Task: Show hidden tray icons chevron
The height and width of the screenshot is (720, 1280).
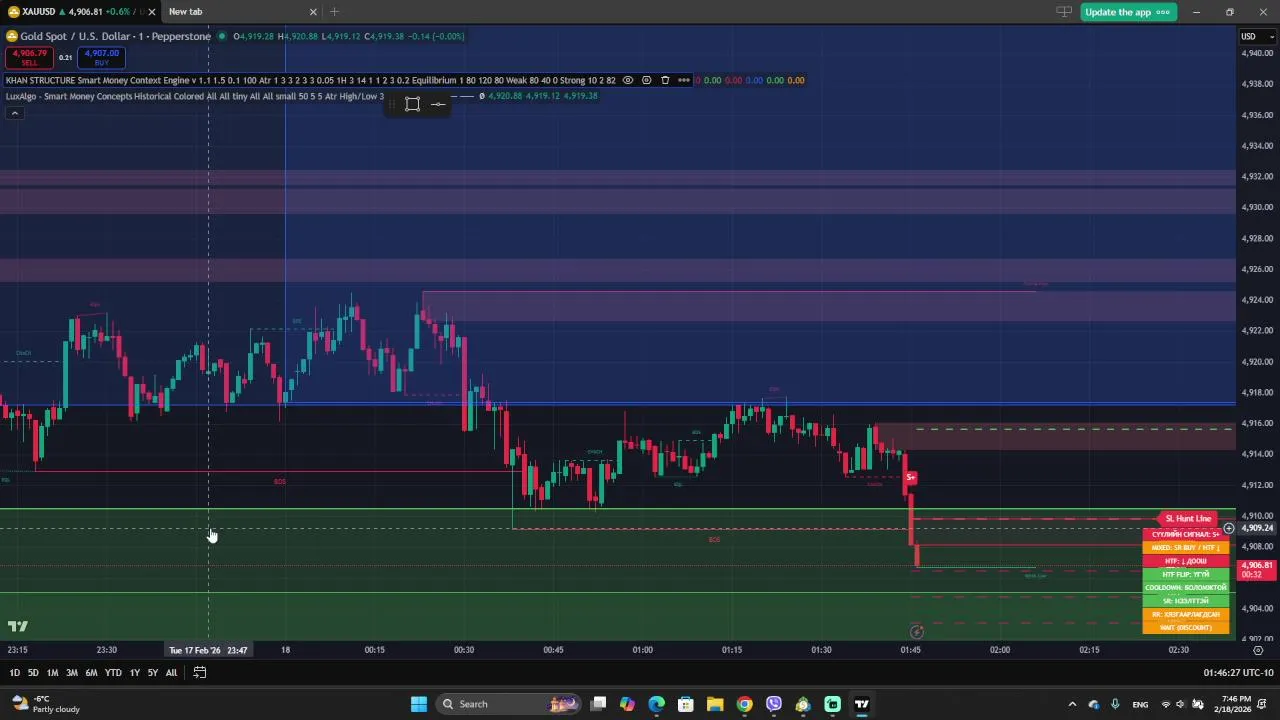Action: pos(1072,705)
